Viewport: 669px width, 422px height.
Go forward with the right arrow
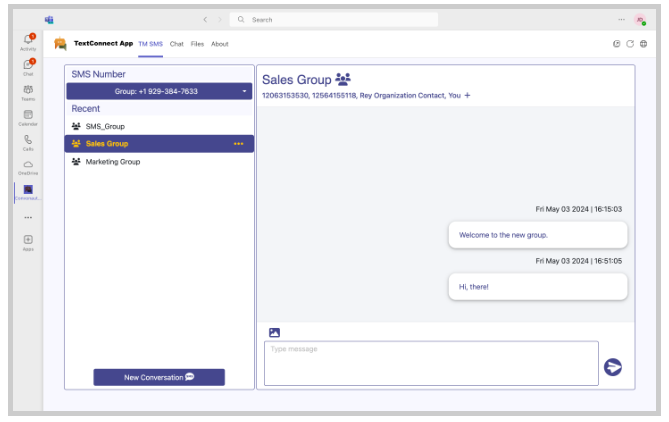[x=220, y=20]
